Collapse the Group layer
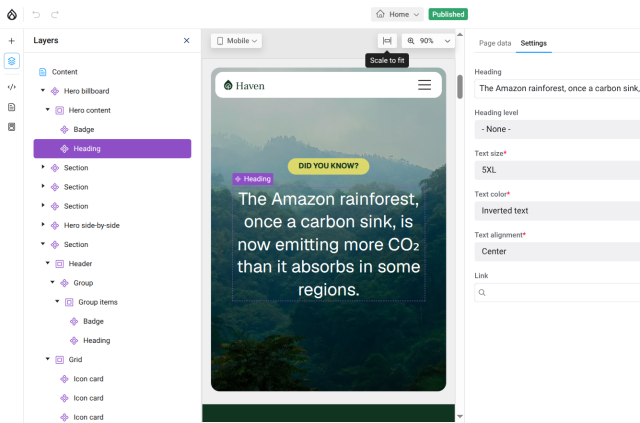The height and width of the screenshot is (423, 640). pos(53,282)
